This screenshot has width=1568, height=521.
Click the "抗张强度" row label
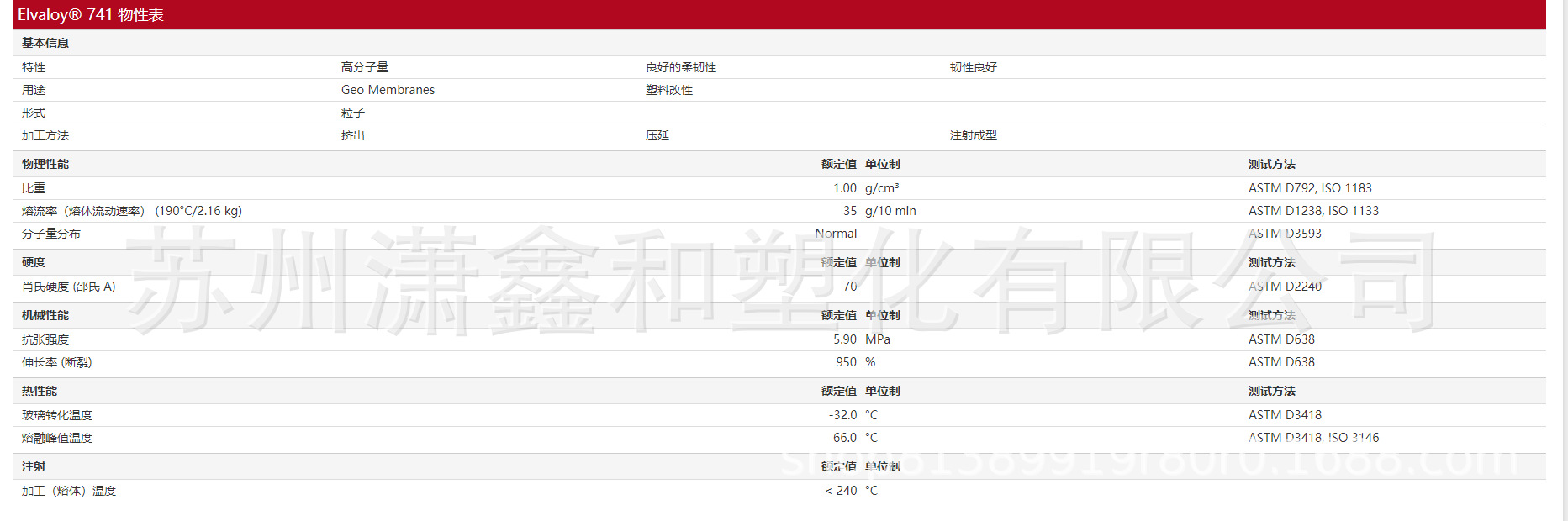click(x=45, y=339)
